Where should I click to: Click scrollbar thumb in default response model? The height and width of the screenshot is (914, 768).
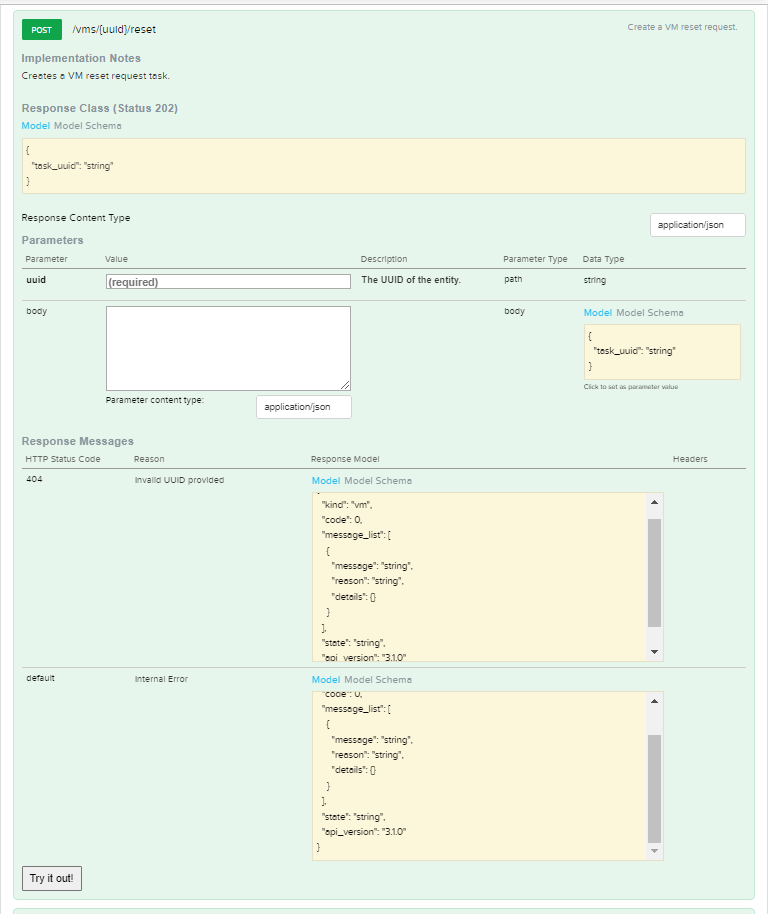coord(654,787)
